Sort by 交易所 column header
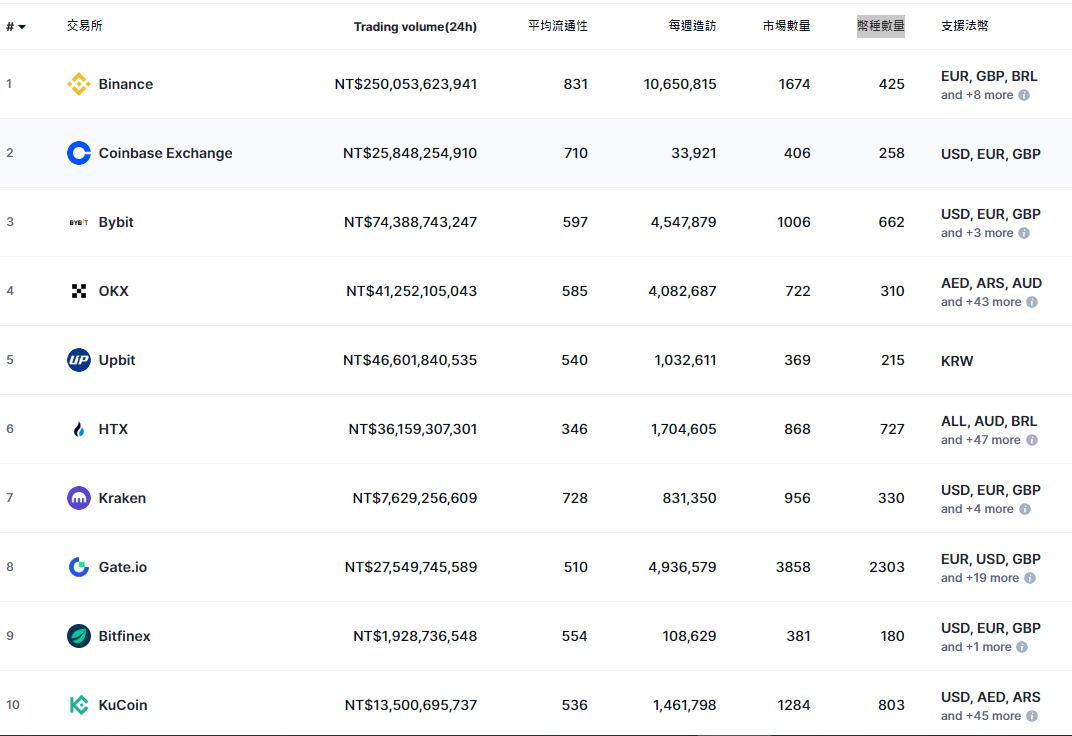The width and height of the screenshot is (1072, 736). point(84,26)
